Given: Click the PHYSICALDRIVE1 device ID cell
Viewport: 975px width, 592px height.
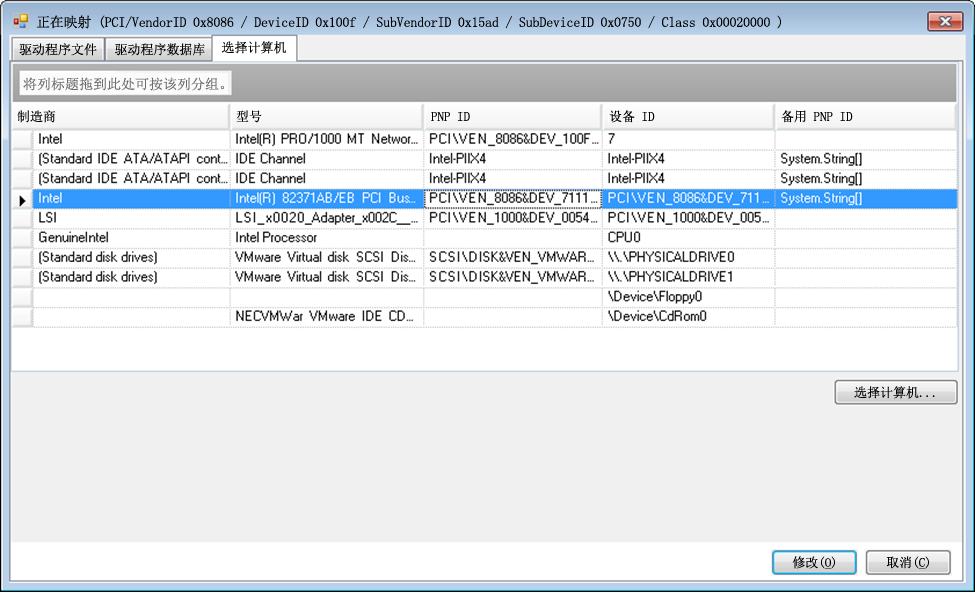Looking at the screenshot, I should tap(687, 277).
